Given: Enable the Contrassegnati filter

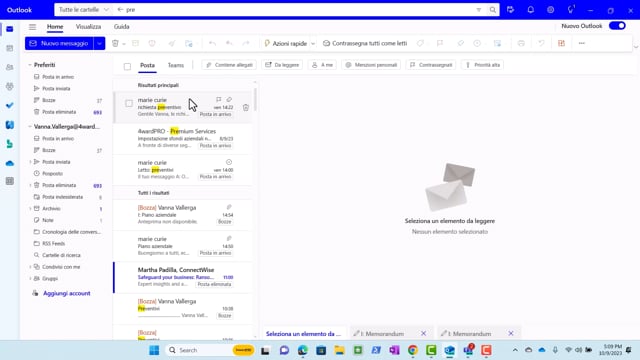Looking at the screenshot, I should [431, 65].
